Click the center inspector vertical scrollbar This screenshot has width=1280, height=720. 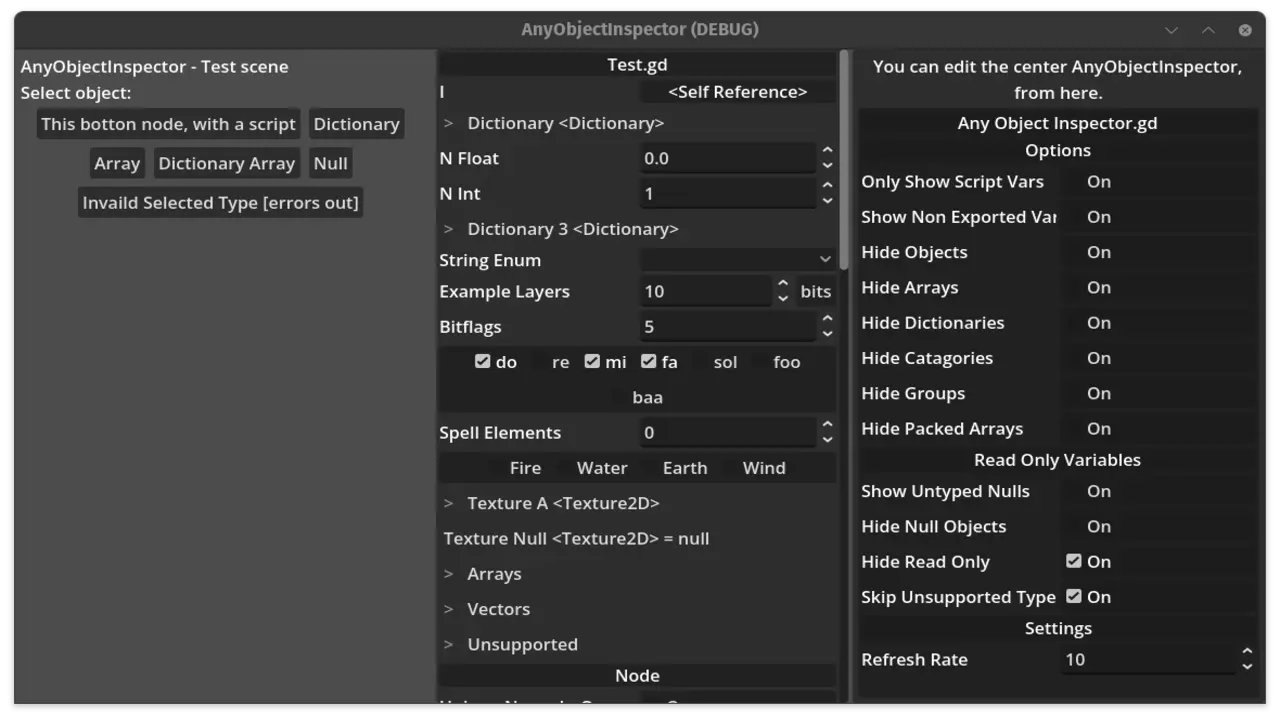[x=844, y=160]
